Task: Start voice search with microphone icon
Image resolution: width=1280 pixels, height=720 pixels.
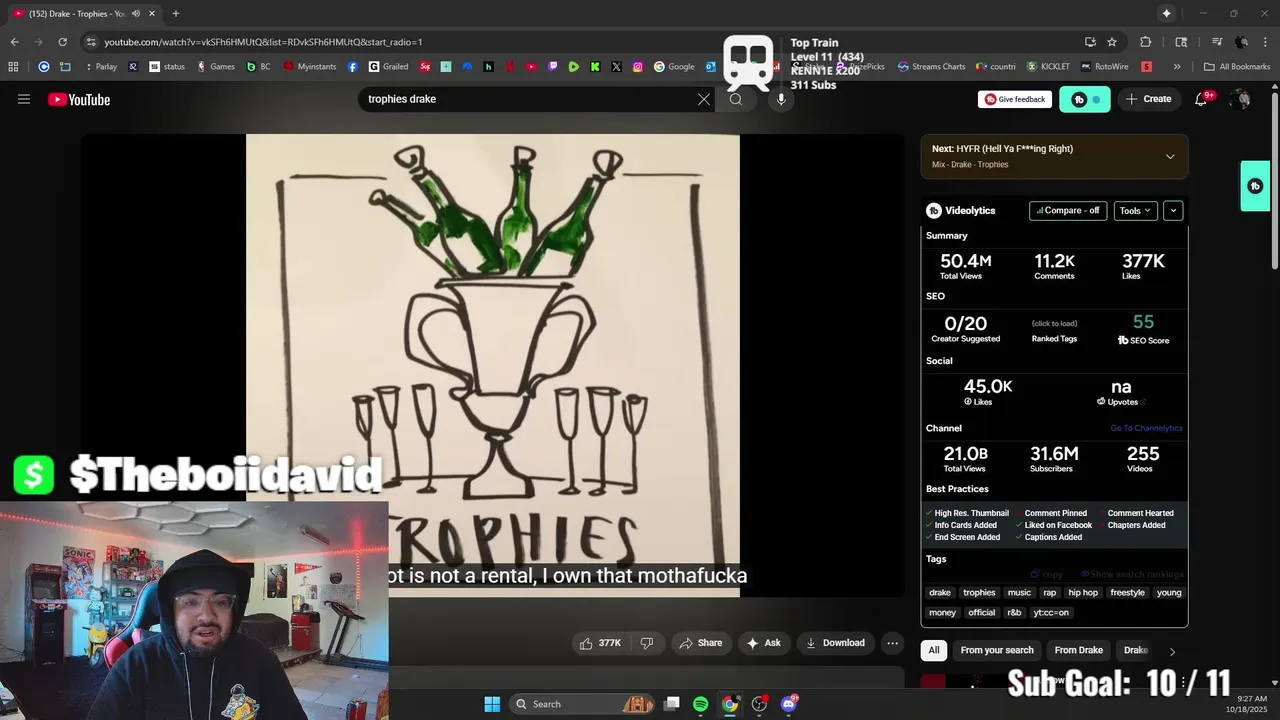Action: 781,99
